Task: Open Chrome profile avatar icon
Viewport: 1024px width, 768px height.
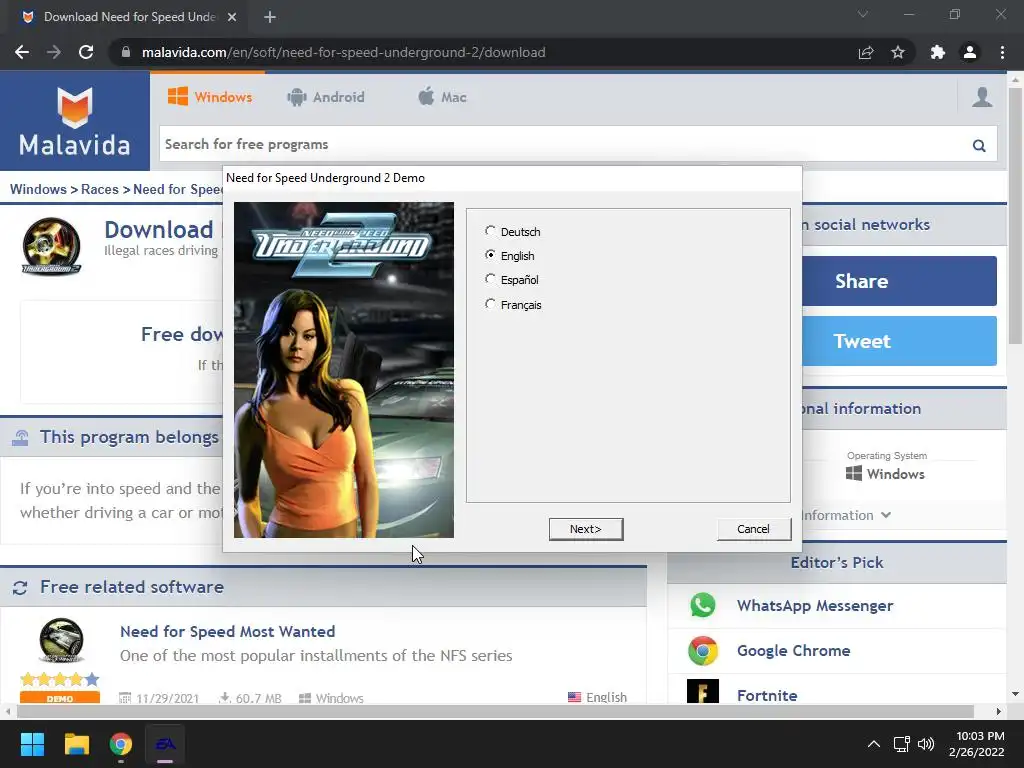Action: click(x=970, y=52)
